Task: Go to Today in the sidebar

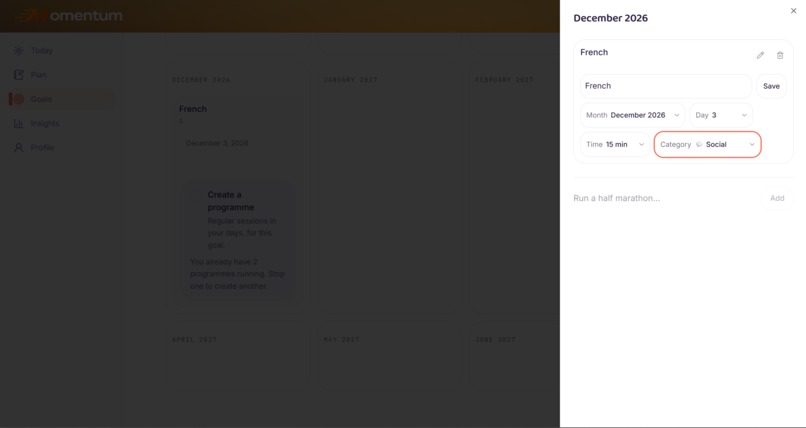Action: [x=42, y=50]
